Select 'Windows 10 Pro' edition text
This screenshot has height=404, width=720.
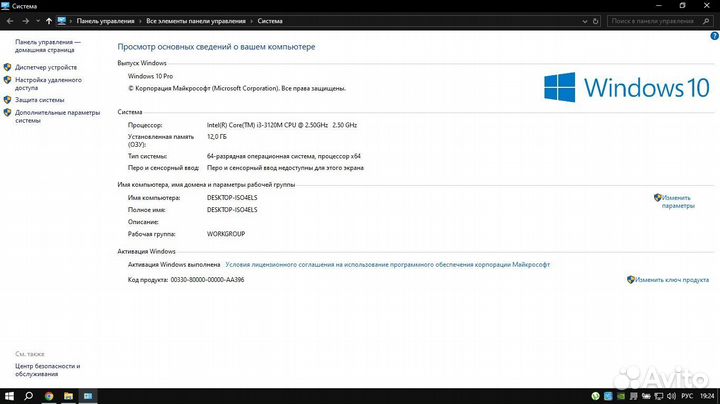pos(151,76)
